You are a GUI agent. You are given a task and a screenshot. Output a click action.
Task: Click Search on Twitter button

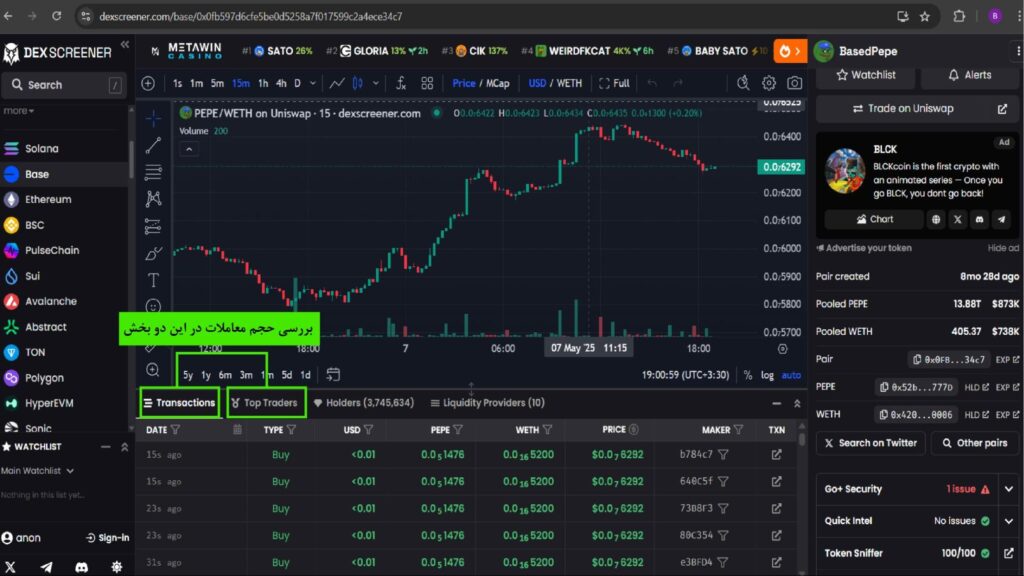(871, 443)
